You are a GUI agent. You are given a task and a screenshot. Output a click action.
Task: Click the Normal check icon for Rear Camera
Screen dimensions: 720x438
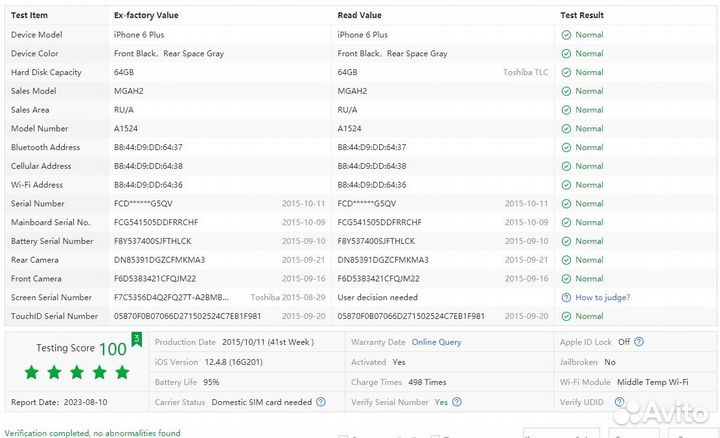(566, 260)
